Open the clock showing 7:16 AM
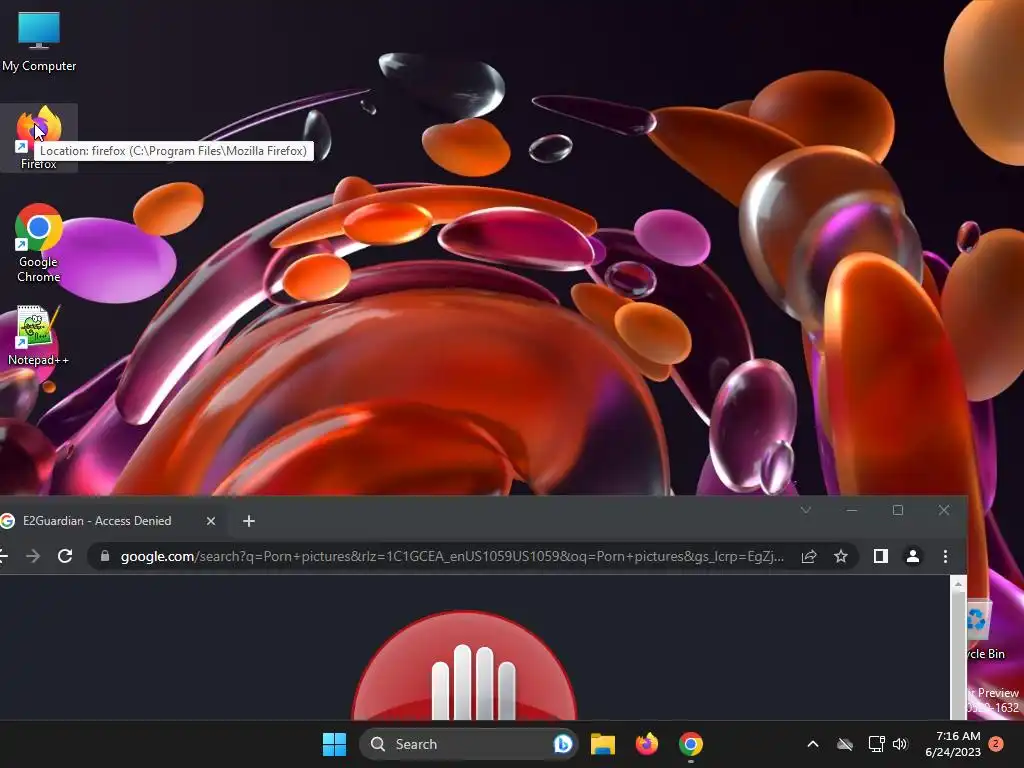This screenshot has height=768, width=1024. coord(953,744)
